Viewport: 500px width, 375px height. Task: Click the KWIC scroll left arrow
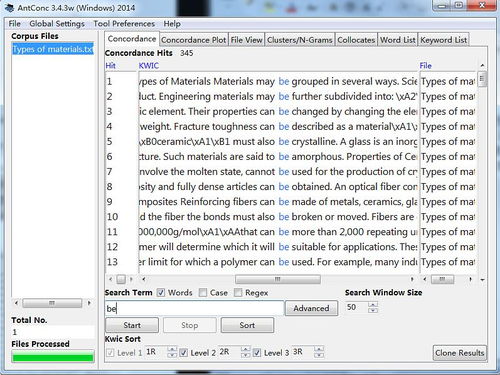[x=143, y=279]
